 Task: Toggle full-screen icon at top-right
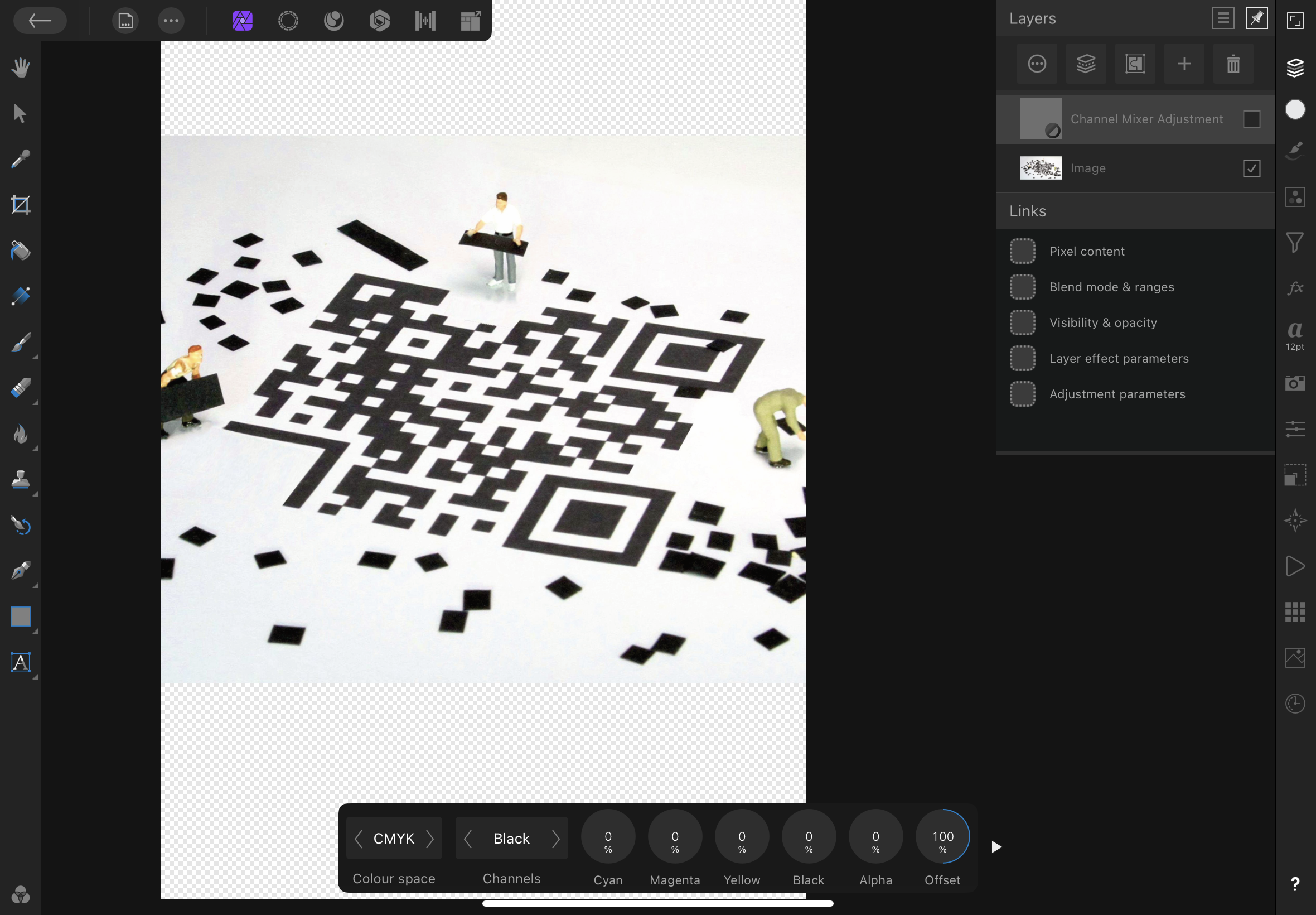point(1295,21)
